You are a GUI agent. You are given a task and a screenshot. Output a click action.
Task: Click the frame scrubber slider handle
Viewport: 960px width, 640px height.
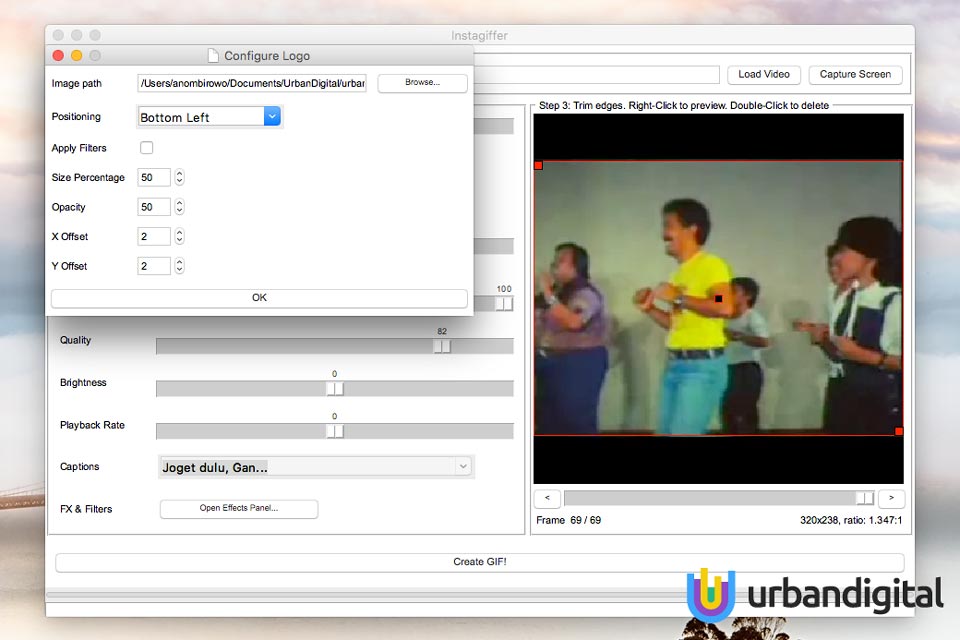click(864, 499)
